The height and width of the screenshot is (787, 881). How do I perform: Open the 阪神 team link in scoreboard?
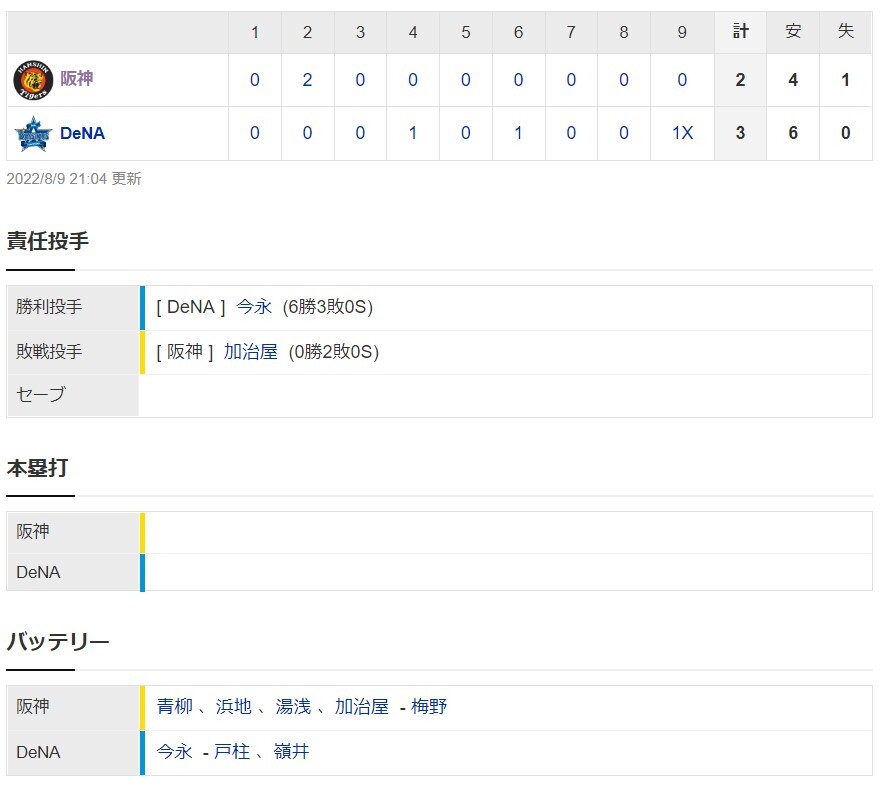click(76, 79)
